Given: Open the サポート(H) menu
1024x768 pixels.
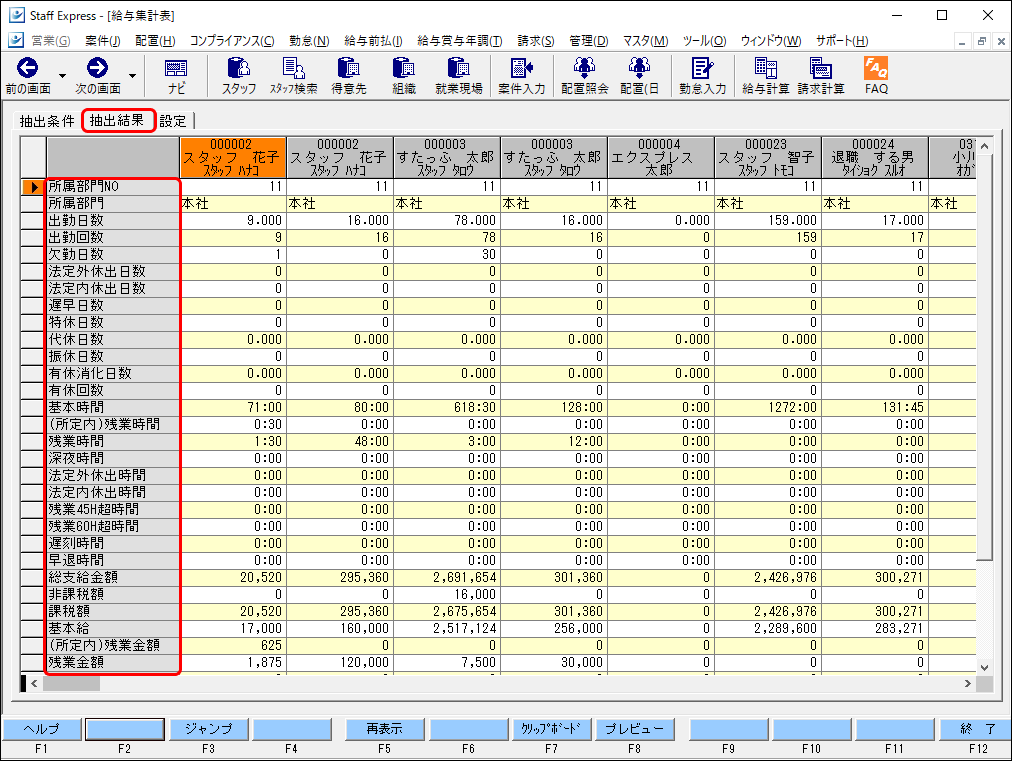Looking at the screenshot, I should (x=842, y=40).
